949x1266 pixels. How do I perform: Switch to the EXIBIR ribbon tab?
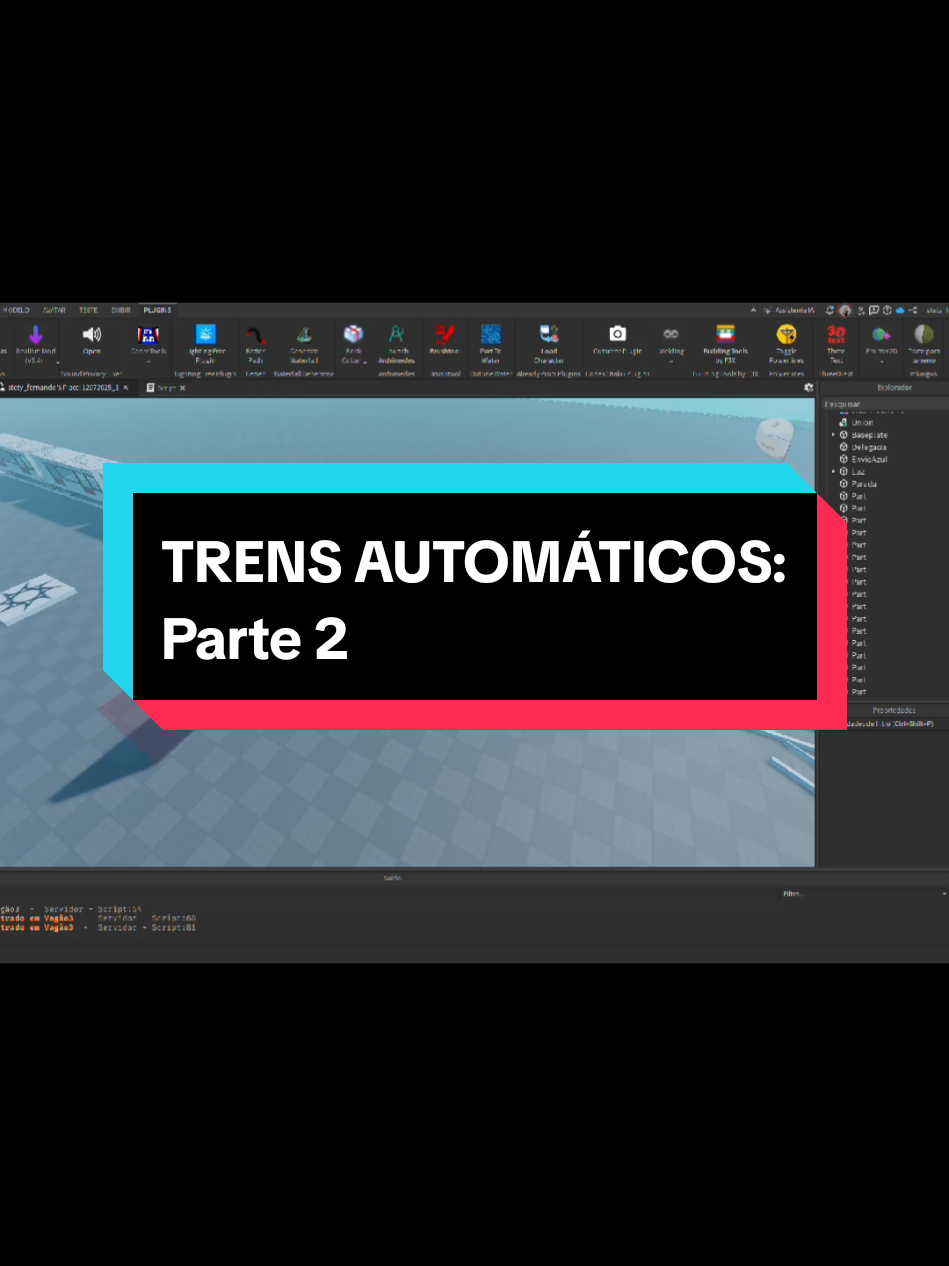[x=121, y=310]
